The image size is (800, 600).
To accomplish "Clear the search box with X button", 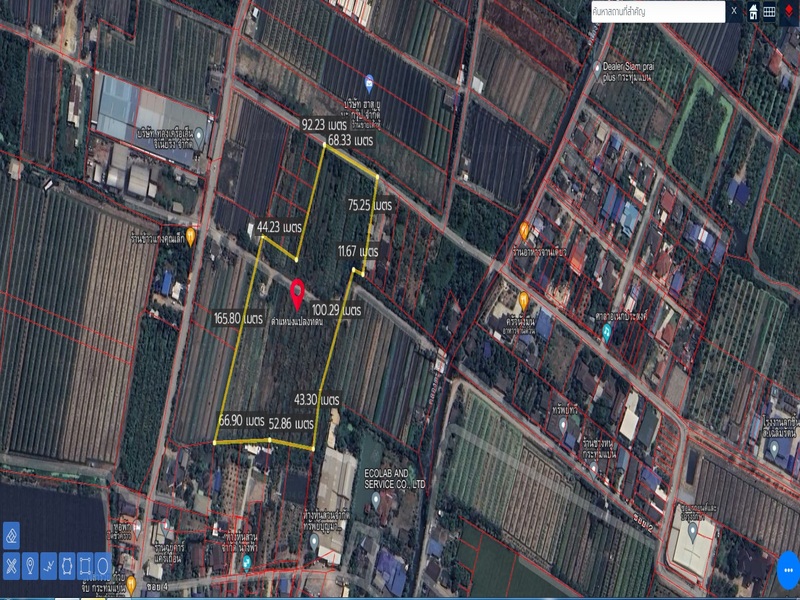I will pyautogui.click(x=733, y=11).
